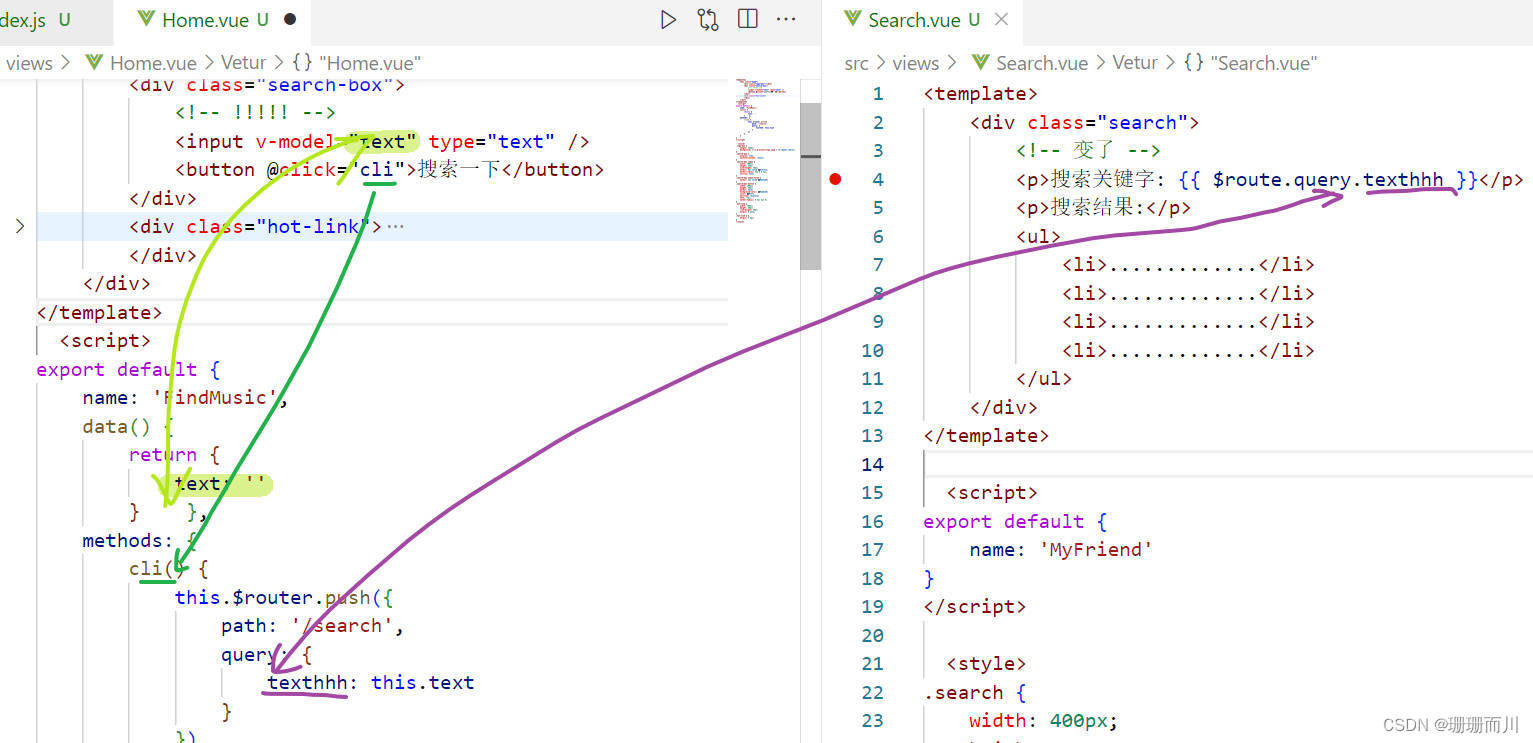1533x743 pixels.
Task: Toggle the breakpoint on line 4
Action: point(836,179)
